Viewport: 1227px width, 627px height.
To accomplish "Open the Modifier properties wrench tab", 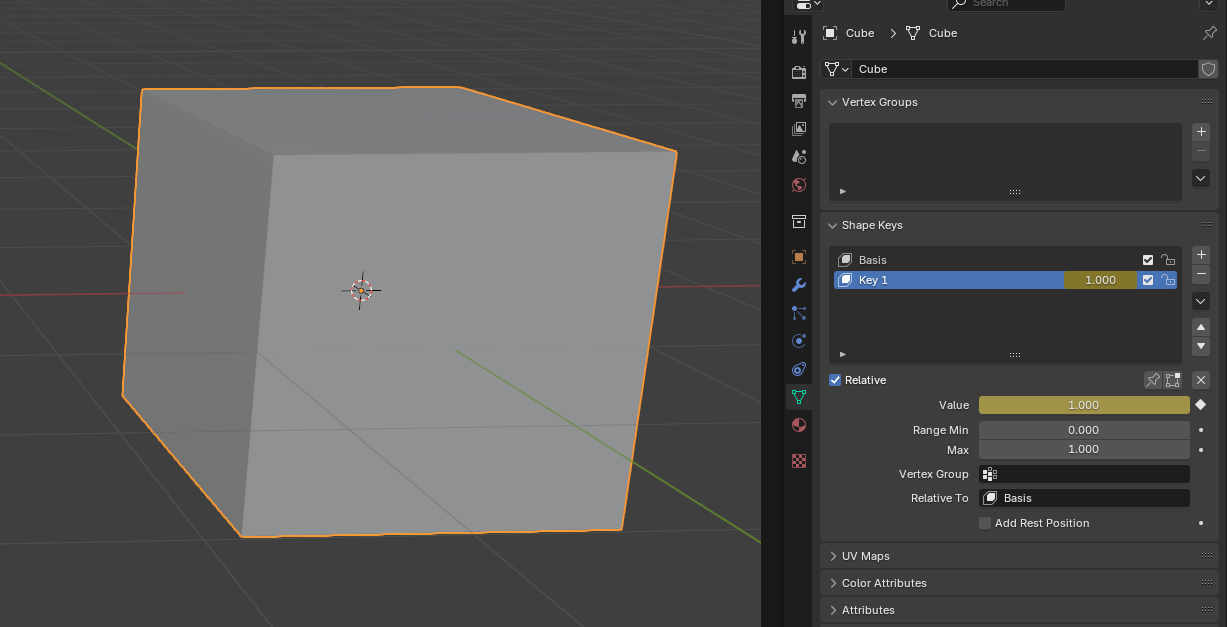I will click(798, 285).
